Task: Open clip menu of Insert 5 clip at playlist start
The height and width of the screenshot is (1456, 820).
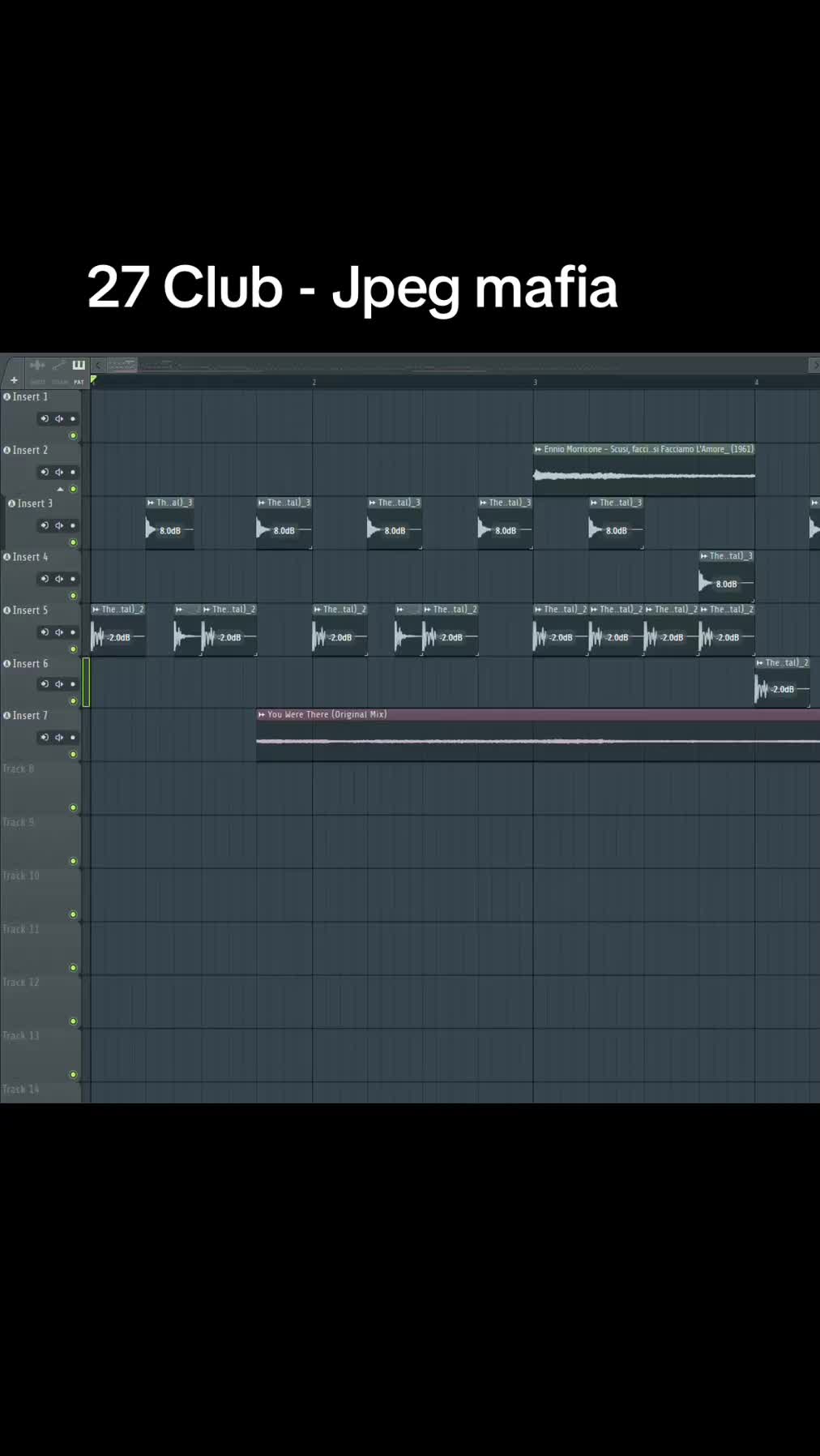Action: pyautogui.click(x=96, y=610)
